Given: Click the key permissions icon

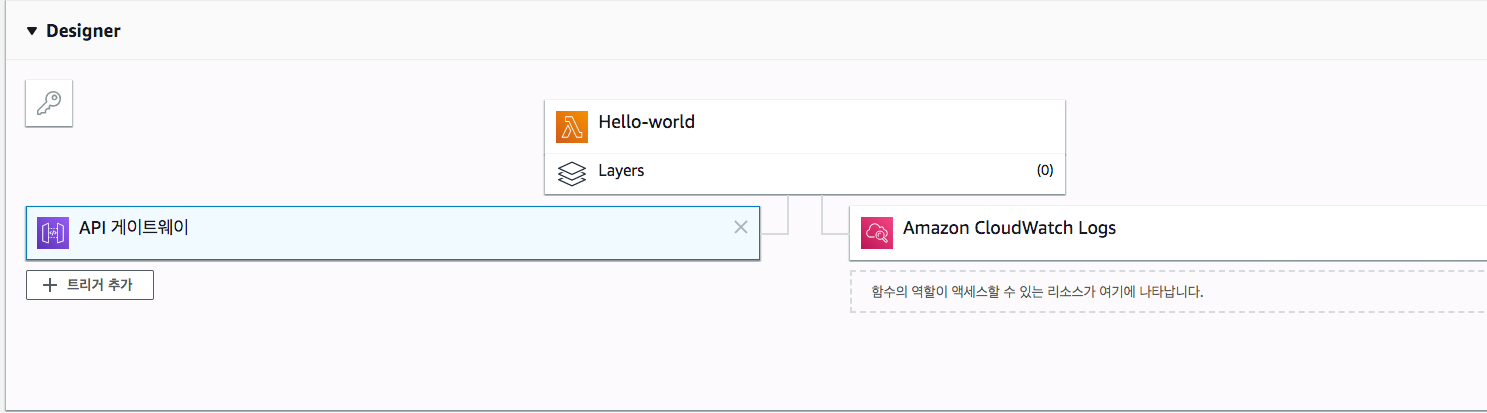Looking at the screenshot, I should click(x=49, y=103).
